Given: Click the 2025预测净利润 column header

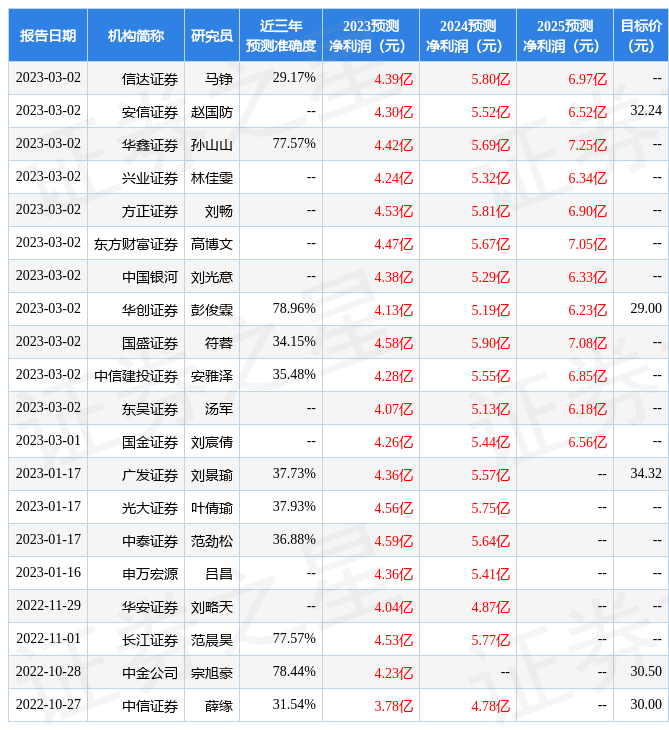Looking at the screenshot, I should click(x=565, y=35).
